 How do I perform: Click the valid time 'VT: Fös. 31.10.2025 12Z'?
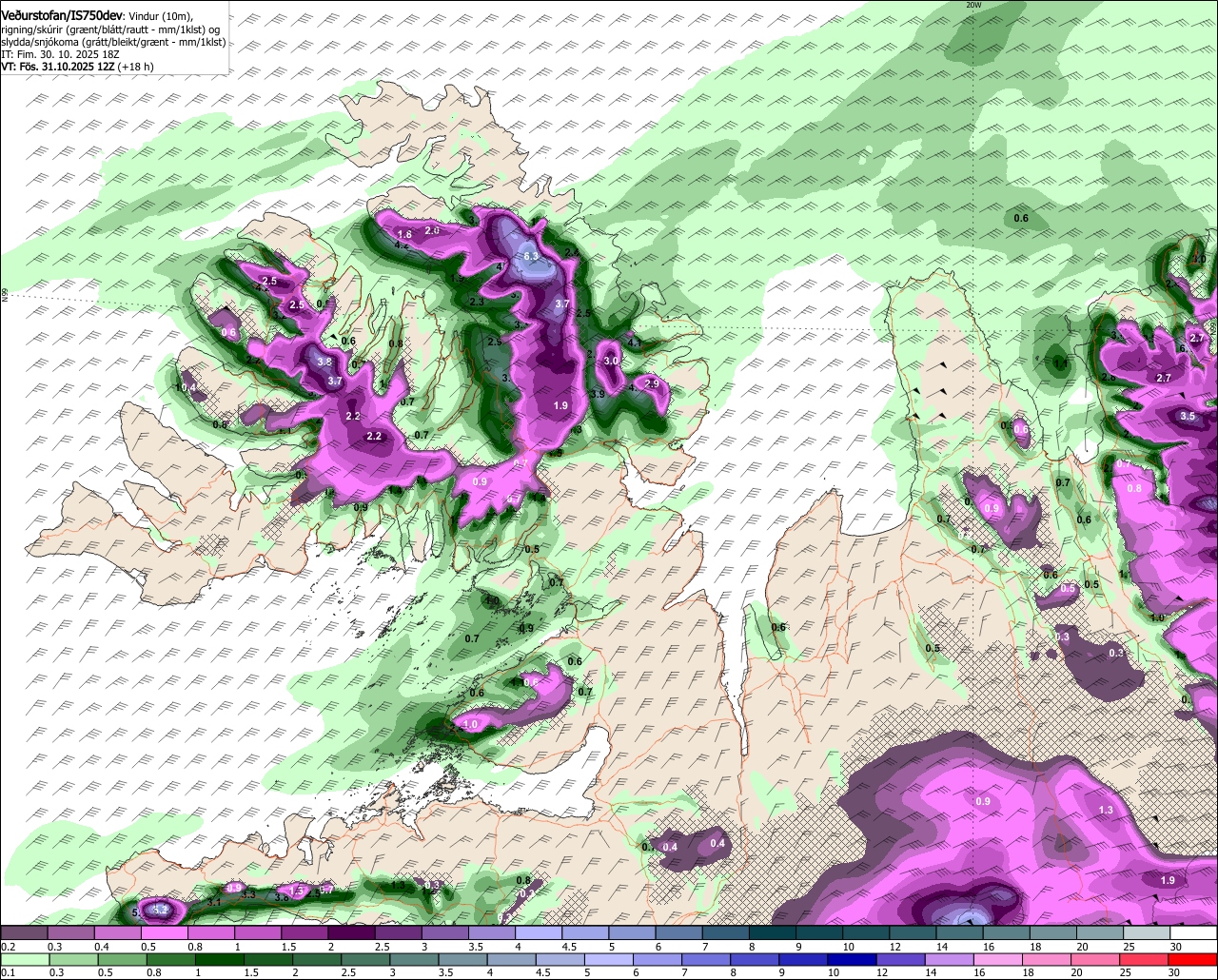pyautogui.click(x=58, y=67)
